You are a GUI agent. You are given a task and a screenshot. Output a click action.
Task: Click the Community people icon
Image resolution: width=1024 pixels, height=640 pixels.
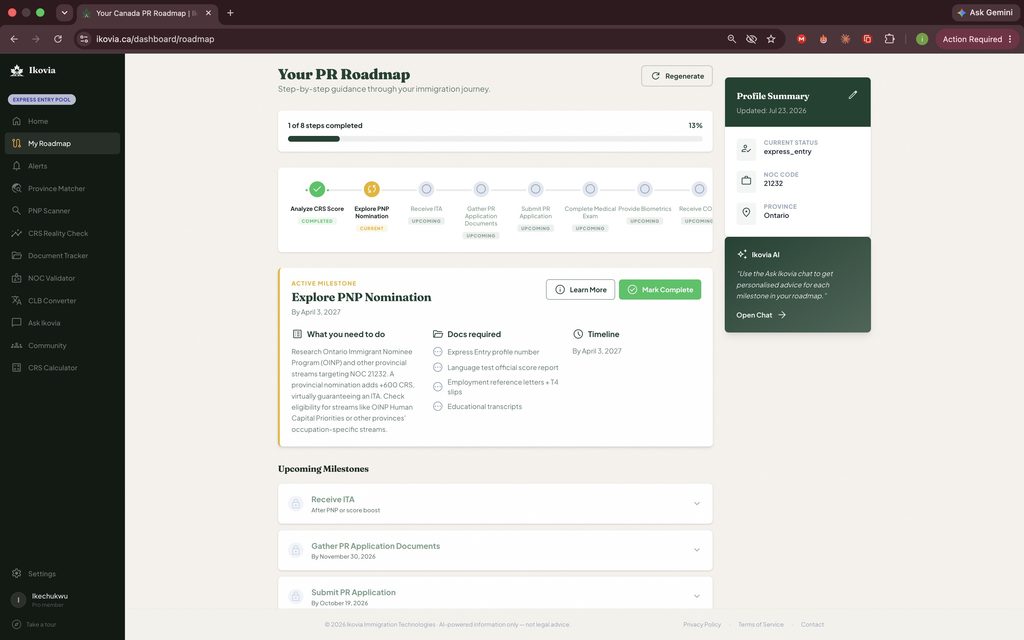(x=16, y=345)
